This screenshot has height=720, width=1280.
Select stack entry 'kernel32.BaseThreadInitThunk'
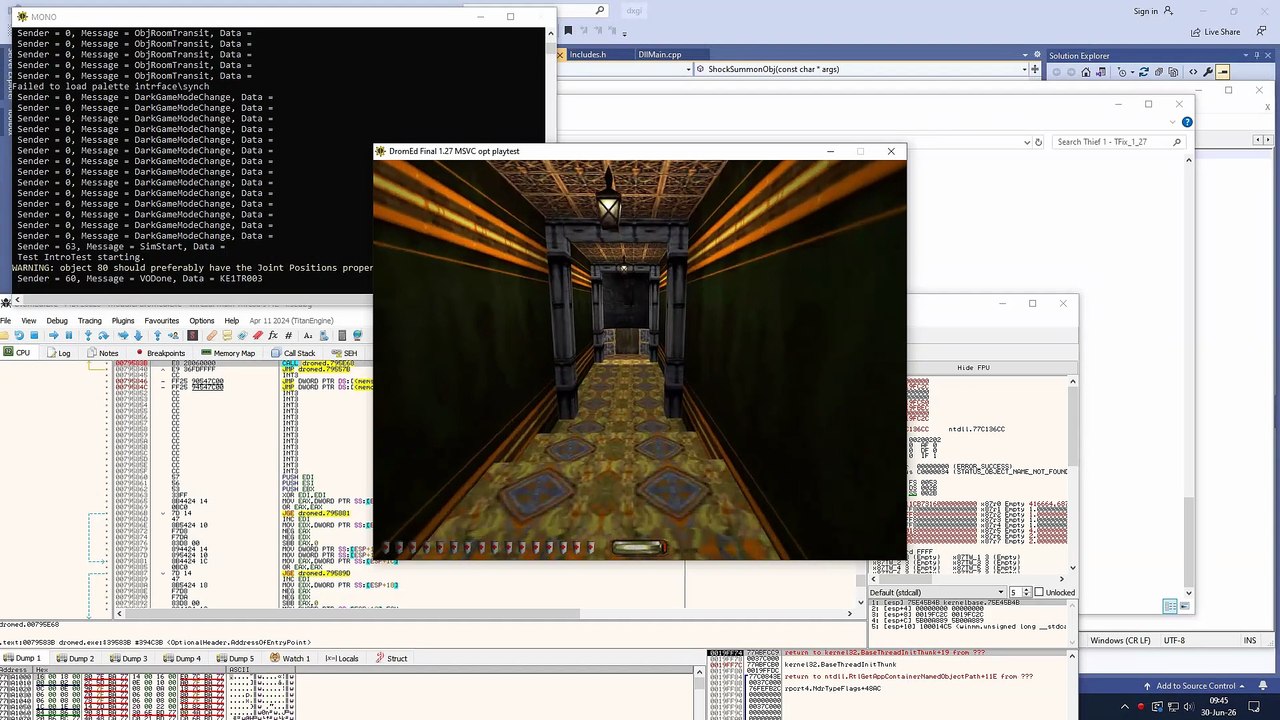[840, 665]
